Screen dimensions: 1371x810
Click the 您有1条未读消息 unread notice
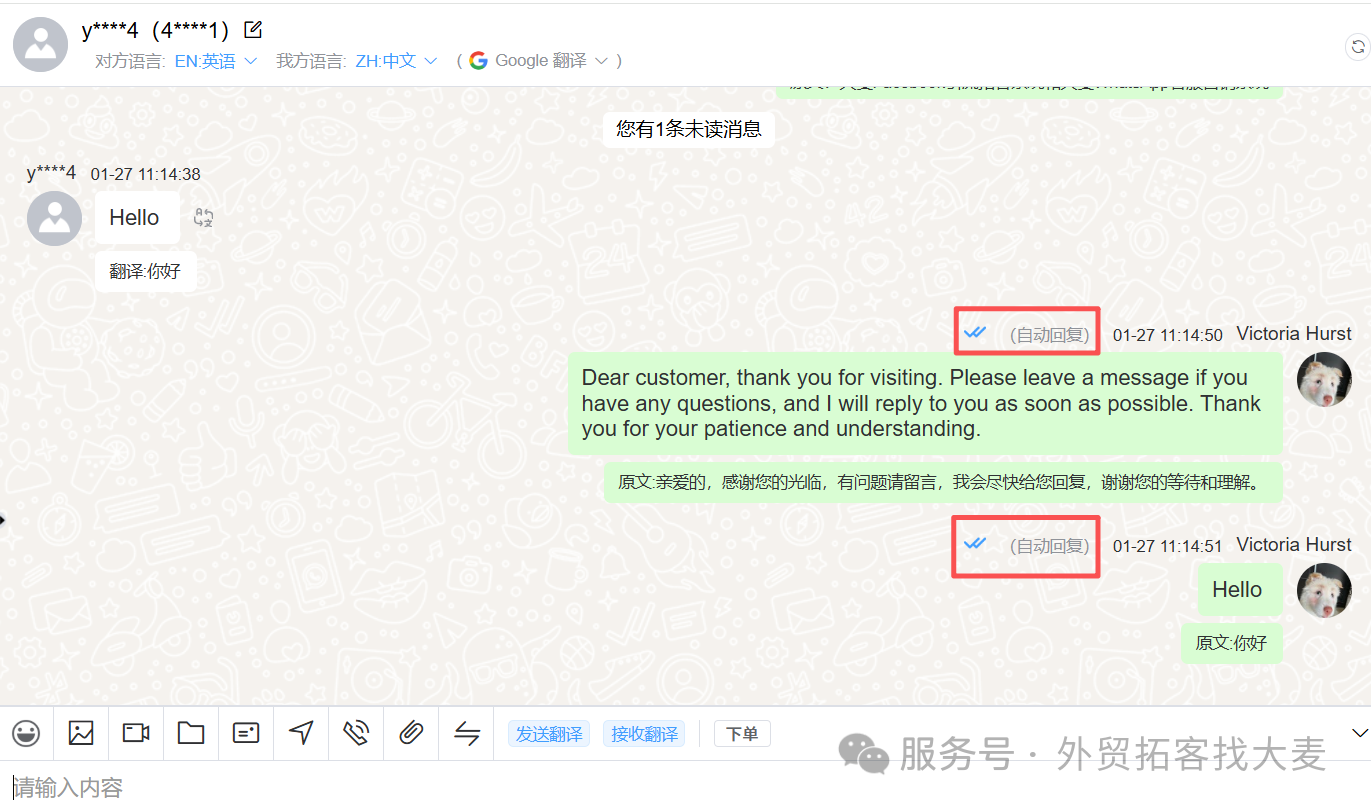(689, 129)
